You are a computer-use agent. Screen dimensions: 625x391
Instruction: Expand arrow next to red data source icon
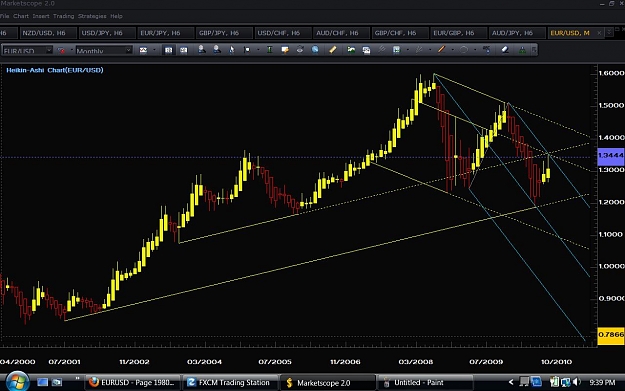click(71, 51)
